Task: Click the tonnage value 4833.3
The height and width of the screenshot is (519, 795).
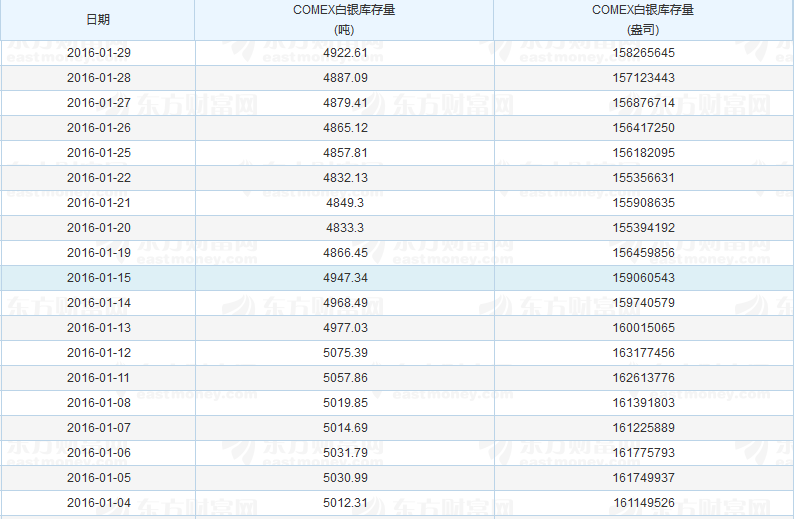Action: 345,228
